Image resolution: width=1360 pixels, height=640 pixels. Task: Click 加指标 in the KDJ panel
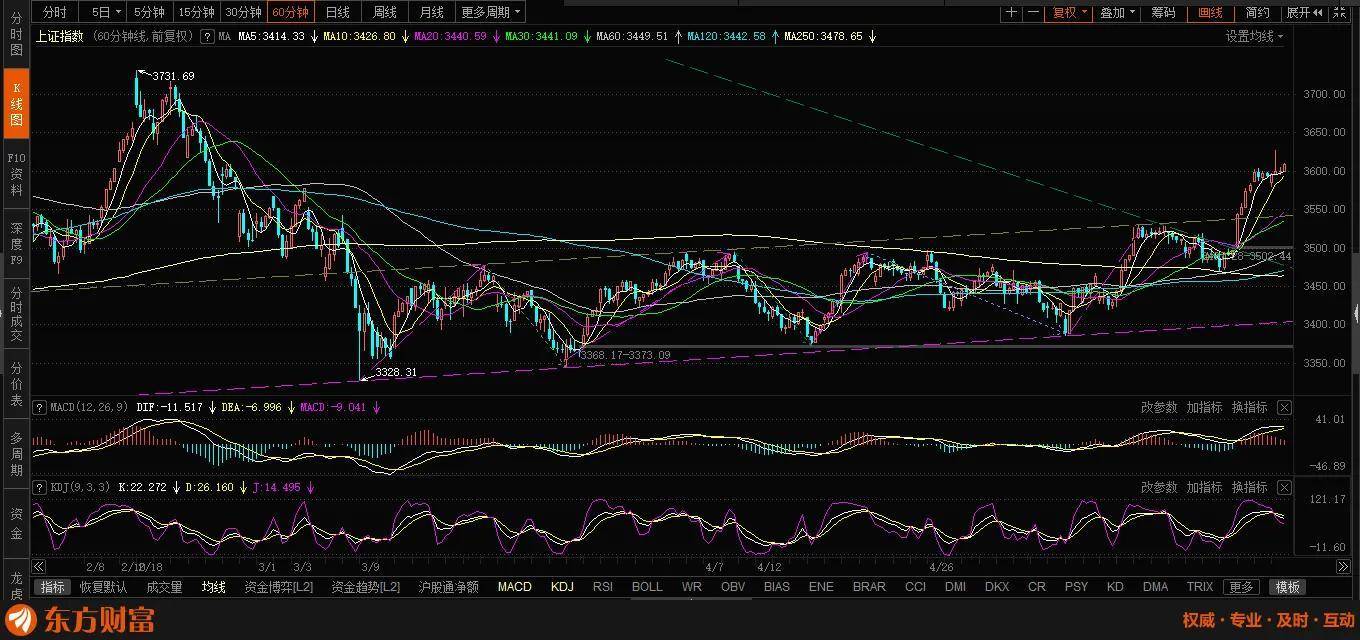(1205, 487)
